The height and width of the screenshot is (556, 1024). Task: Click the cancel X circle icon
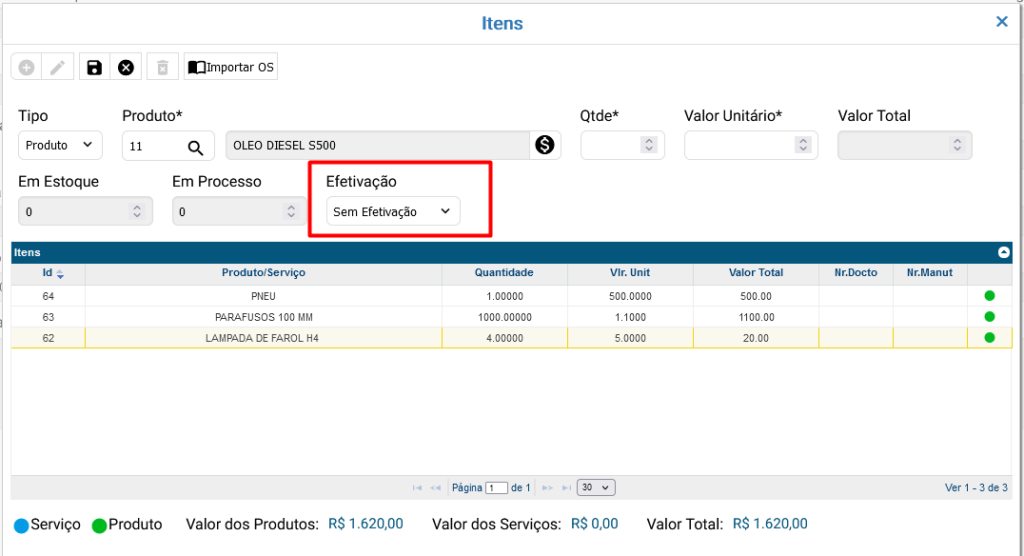[x=126, y=68]
